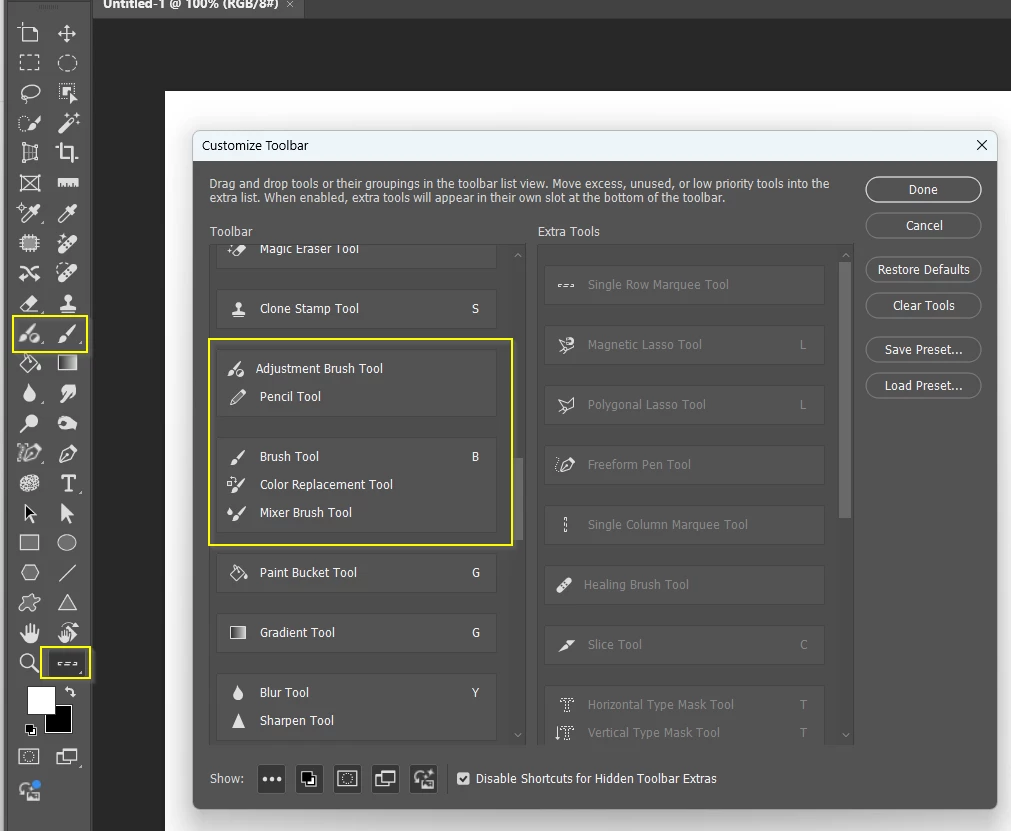The height and width of the screenshot is (831, 1011).
Task: Select the Horizontal Type tool
Action: 68,484
